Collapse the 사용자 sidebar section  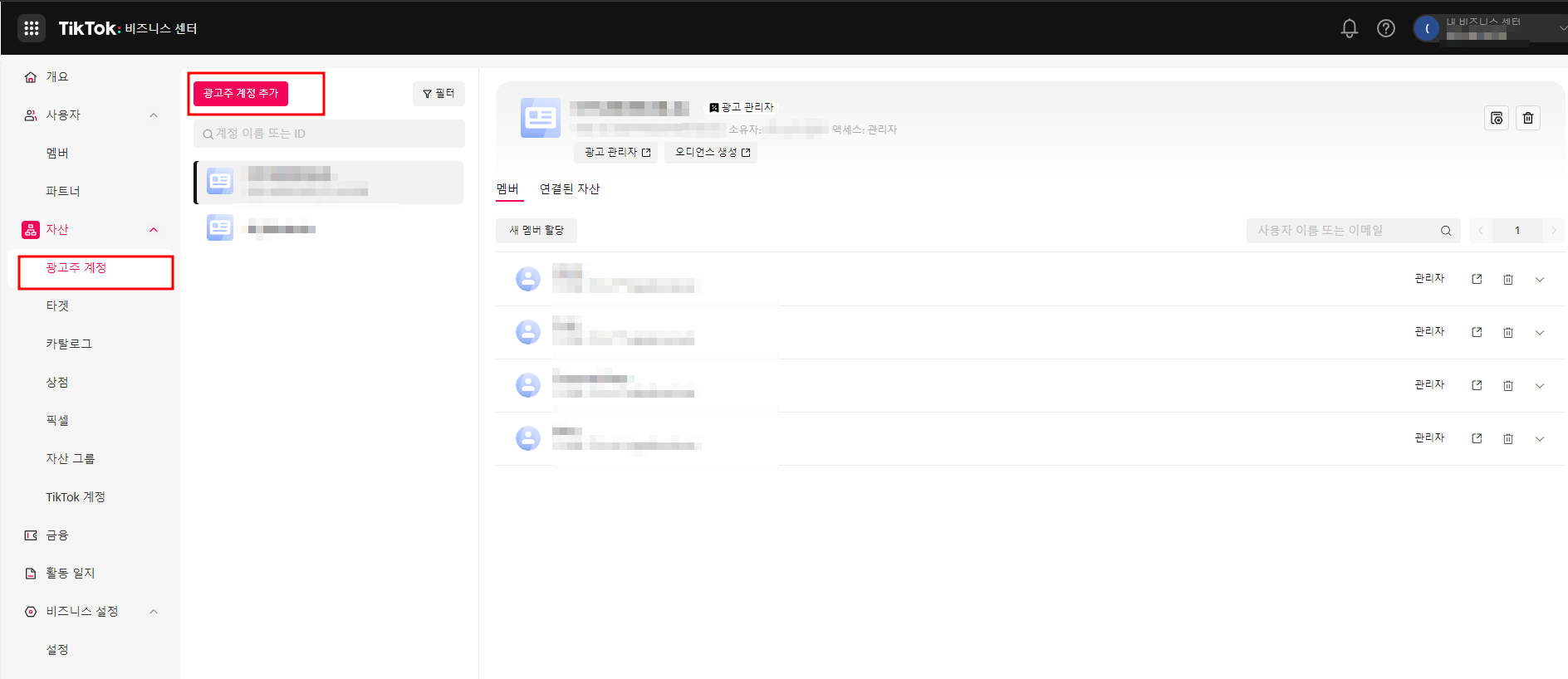154,115
